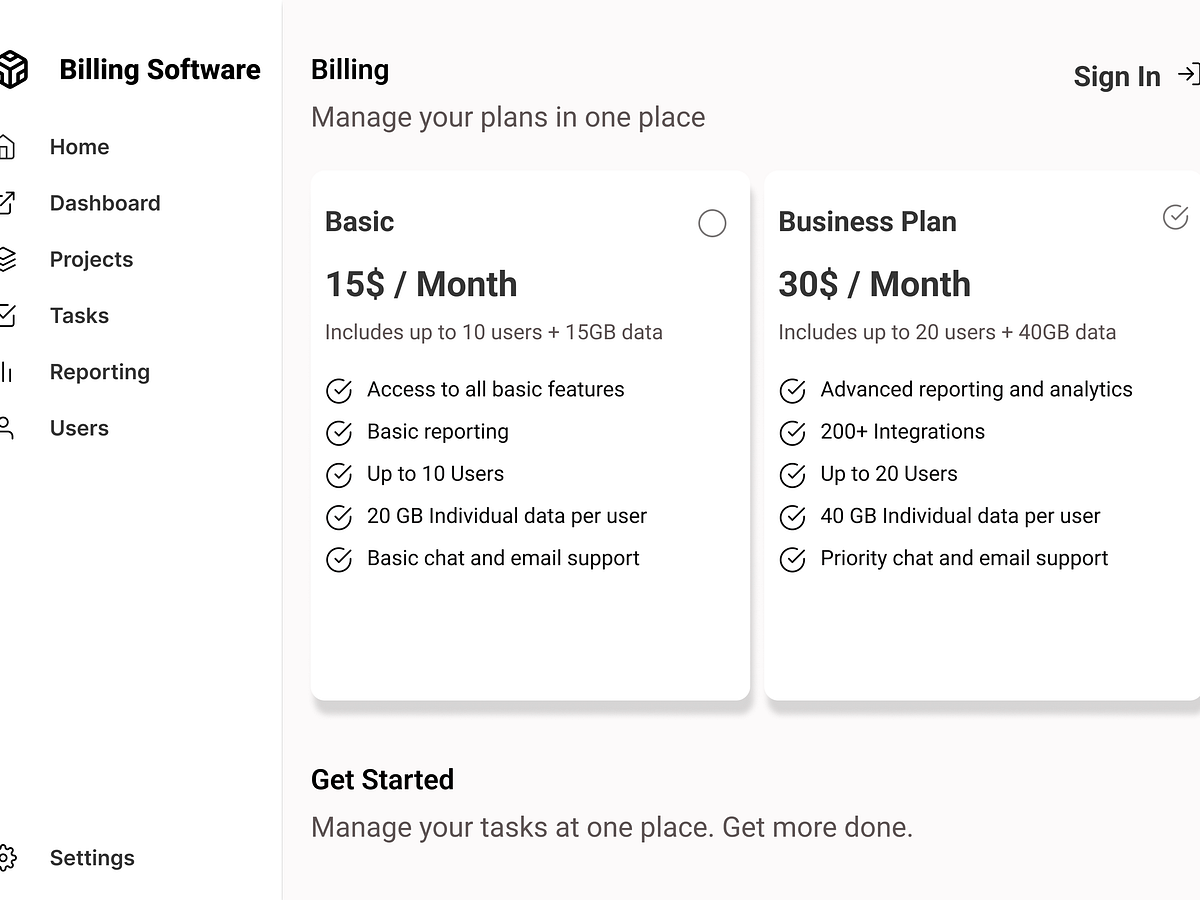
Task: Go to the Dashboard menu item
Action: (105, 203)
